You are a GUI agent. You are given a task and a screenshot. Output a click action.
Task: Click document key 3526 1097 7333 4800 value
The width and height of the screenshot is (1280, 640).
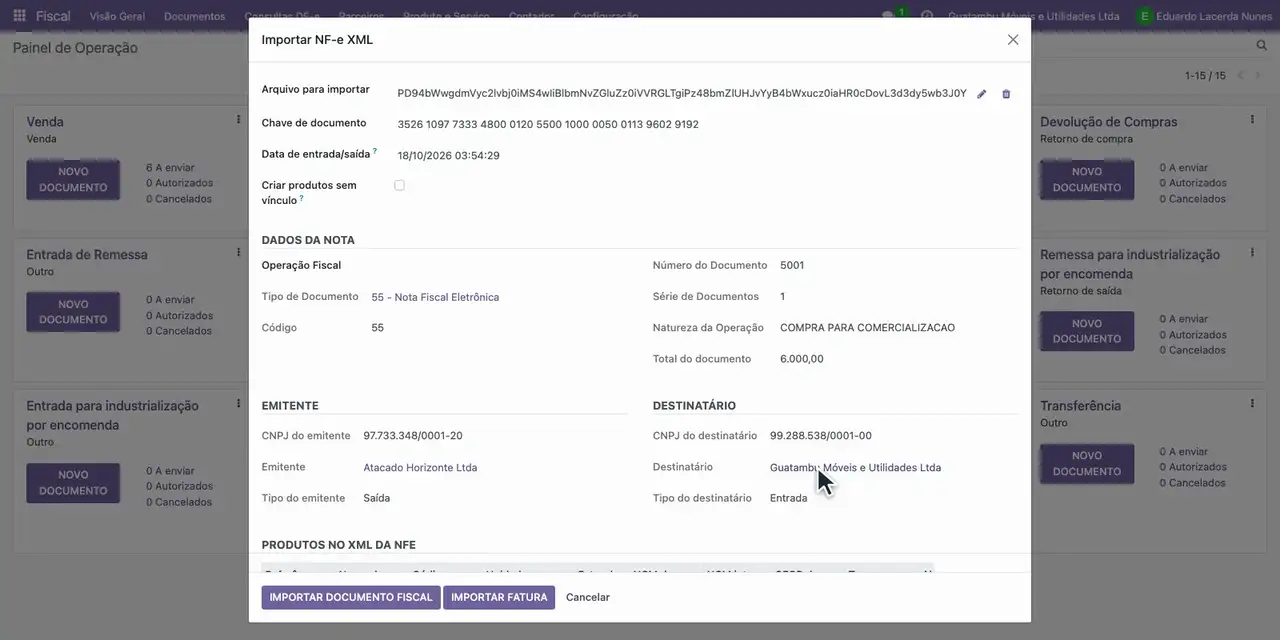548,124
